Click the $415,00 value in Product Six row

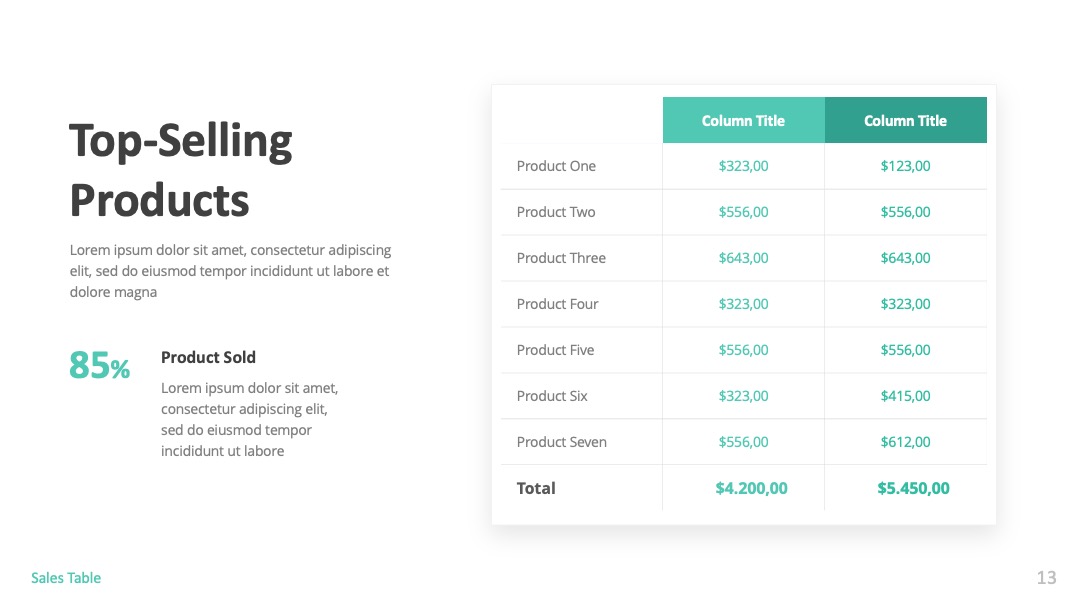[x=906, y=396]
